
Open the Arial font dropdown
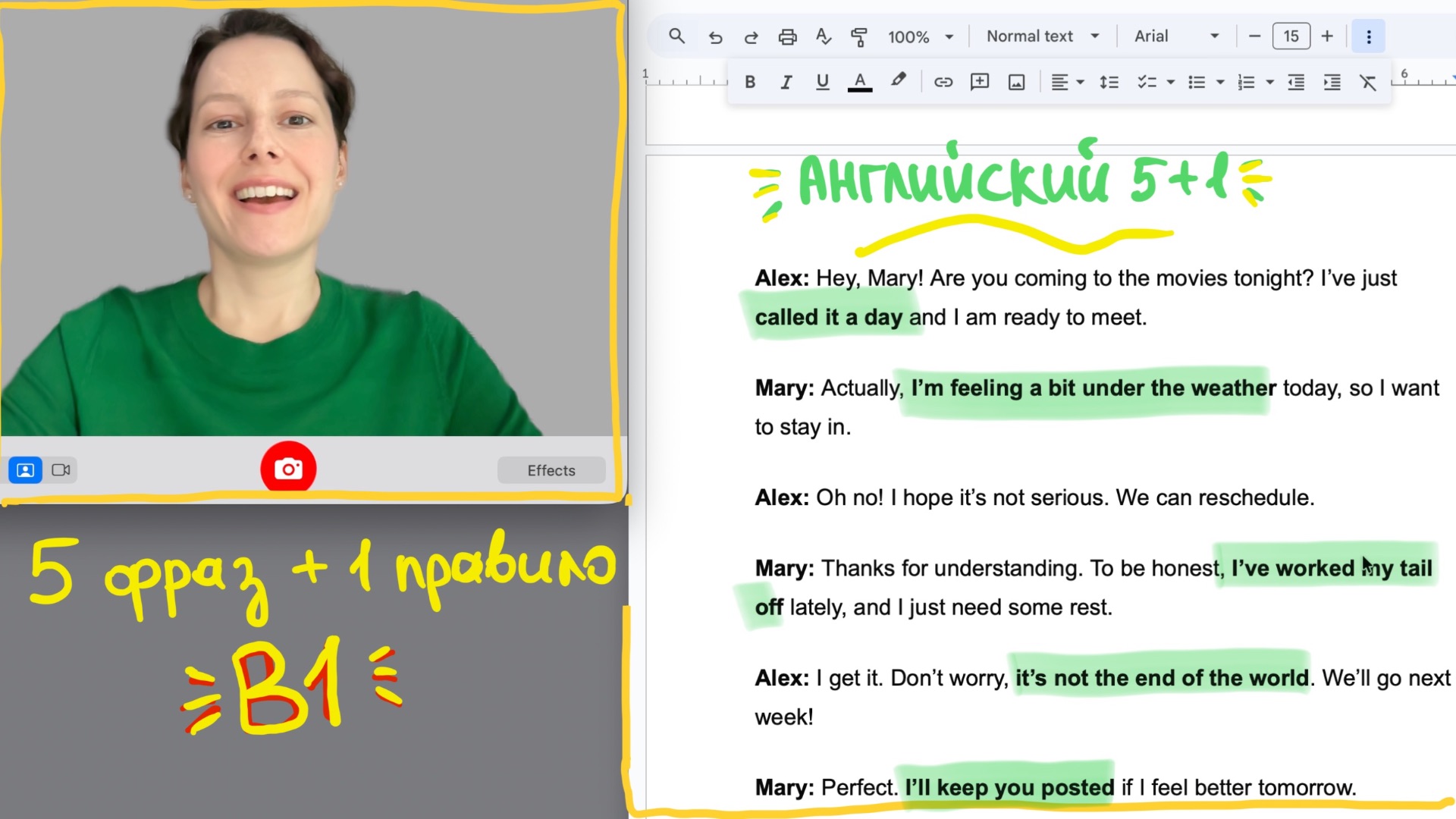(1176, 36)
